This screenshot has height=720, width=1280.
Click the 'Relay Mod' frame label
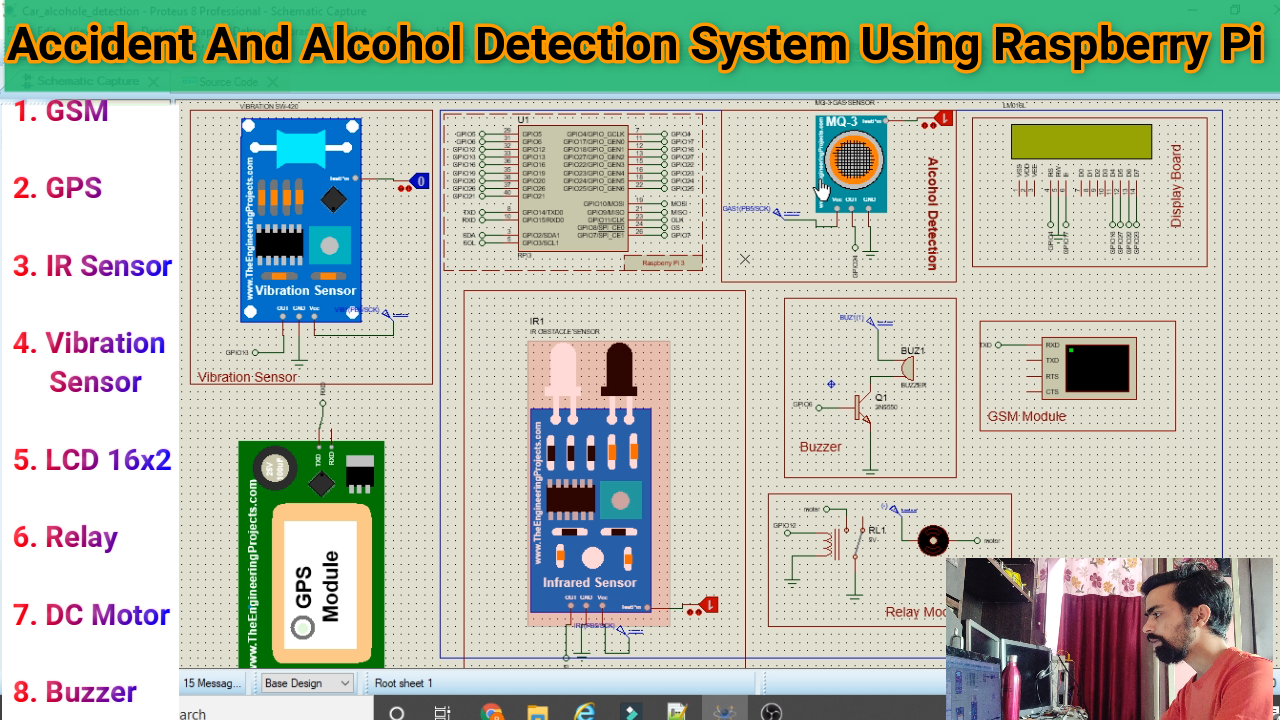(x=916, y=612)
